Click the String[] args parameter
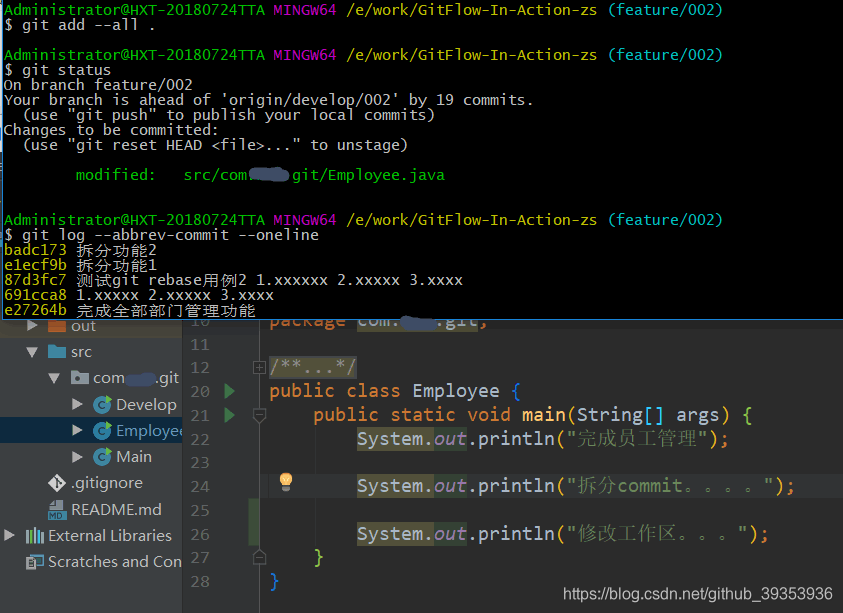Viewport: 843px width, 613px height. click(647, 415)
